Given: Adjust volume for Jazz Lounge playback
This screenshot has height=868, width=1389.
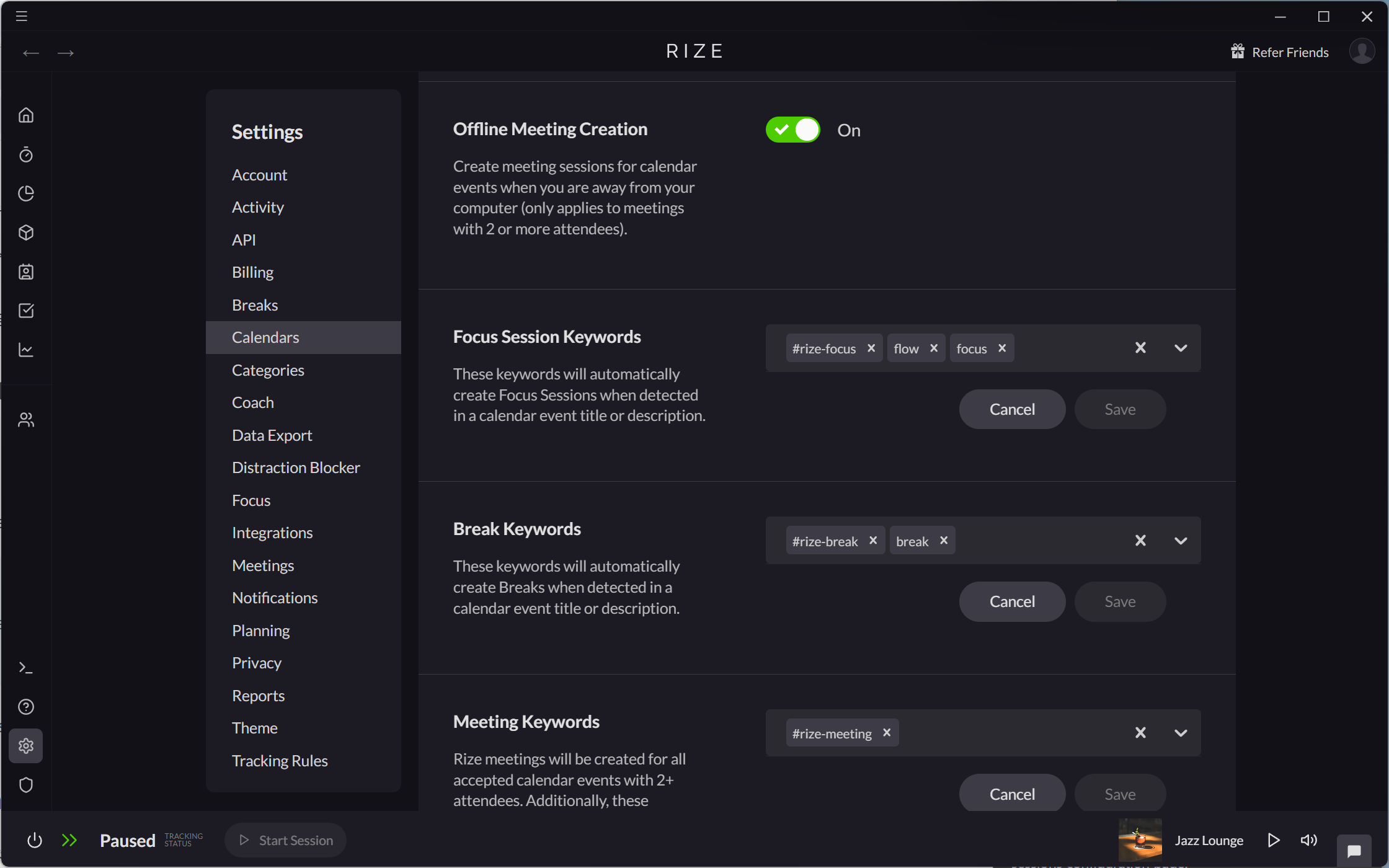Looking at the screenshot, I should 1308,840.
